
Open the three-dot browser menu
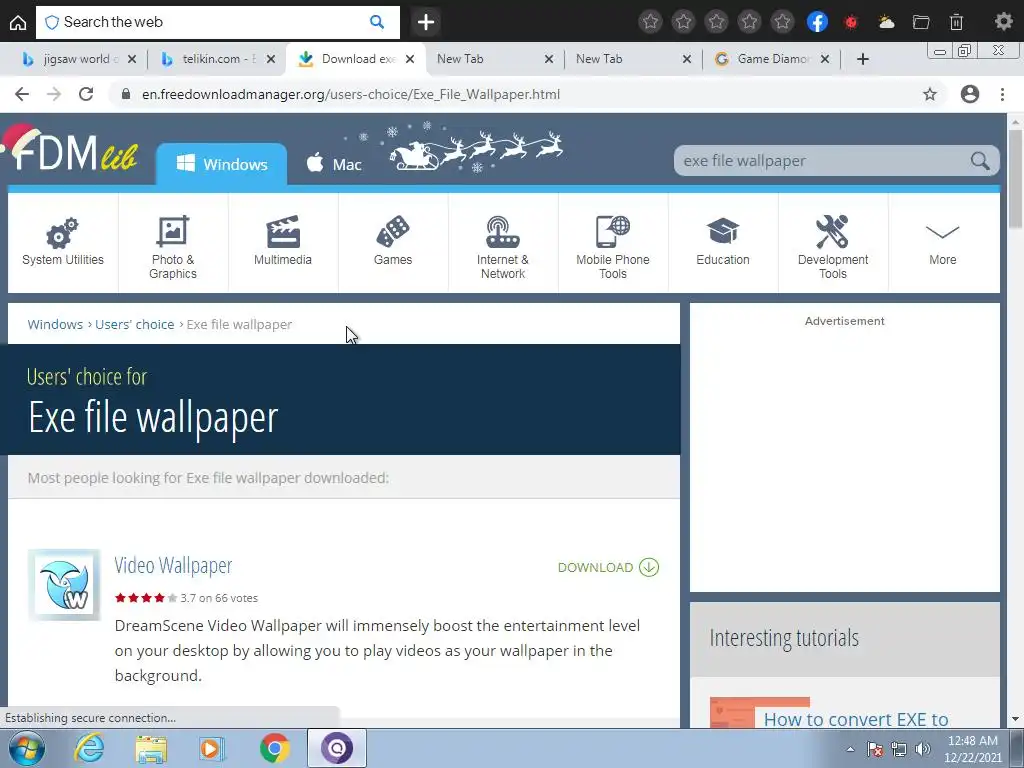(x=1002, y=94)
